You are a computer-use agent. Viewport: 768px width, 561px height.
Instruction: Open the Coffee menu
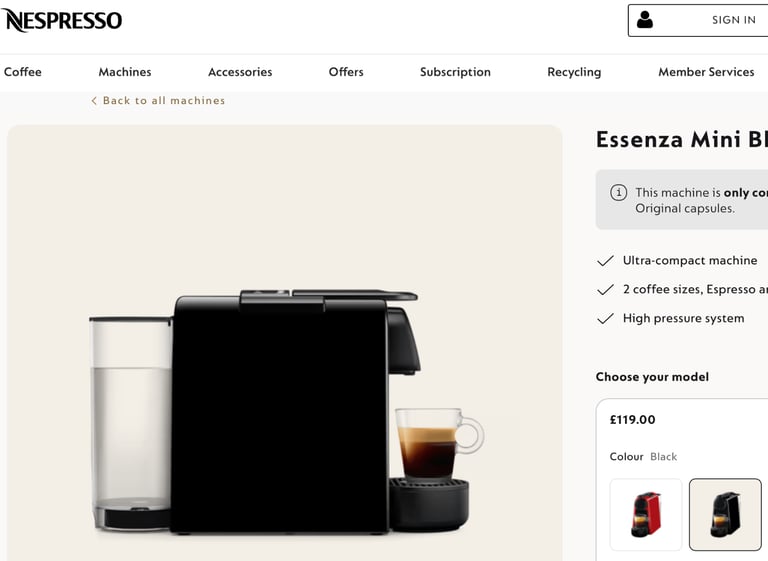[23, 72]
